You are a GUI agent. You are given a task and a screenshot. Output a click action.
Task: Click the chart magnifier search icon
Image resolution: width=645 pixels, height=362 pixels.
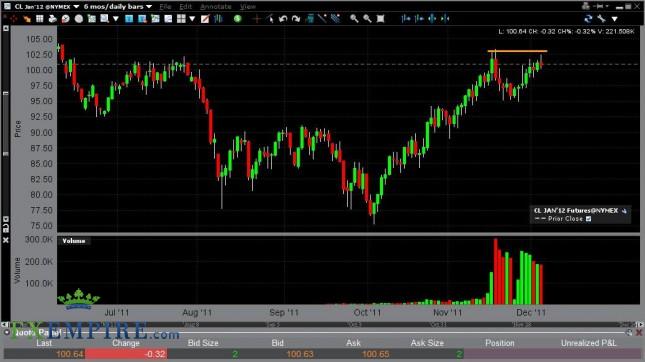tap(104, 19)
